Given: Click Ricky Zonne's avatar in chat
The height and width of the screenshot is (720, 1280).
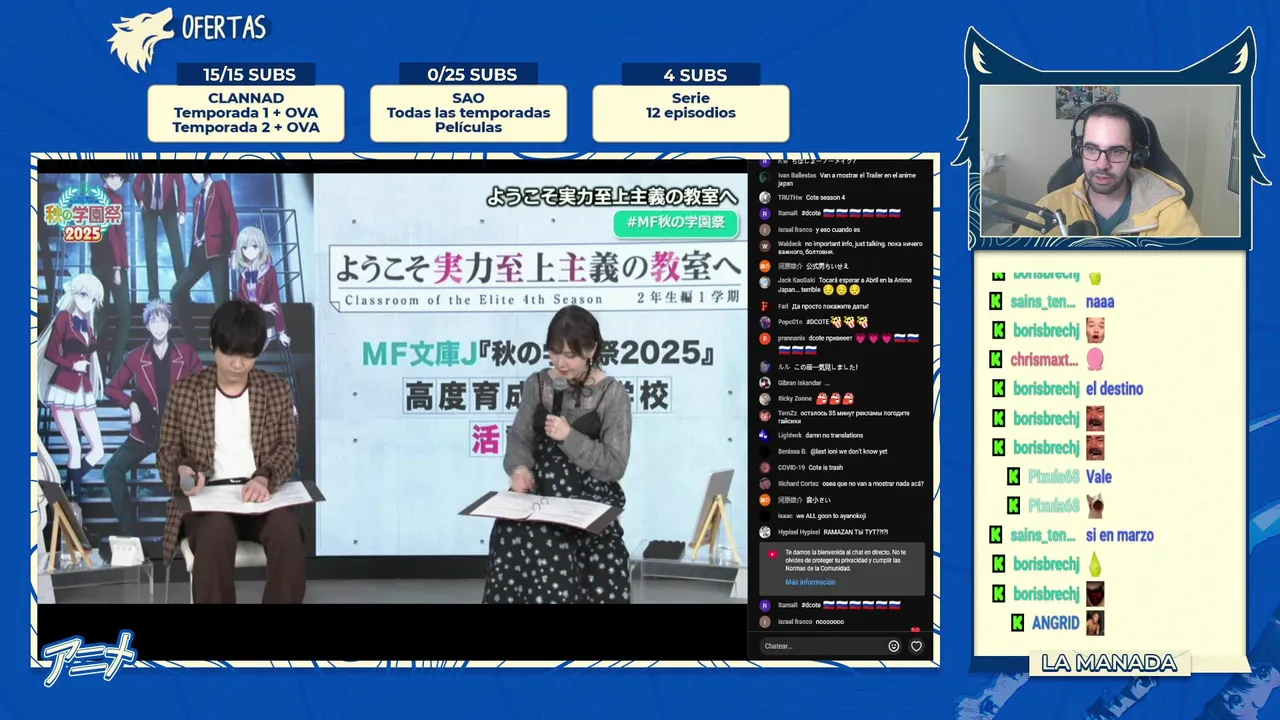Looking at the screenshot, I should click(x=765, y=398).
